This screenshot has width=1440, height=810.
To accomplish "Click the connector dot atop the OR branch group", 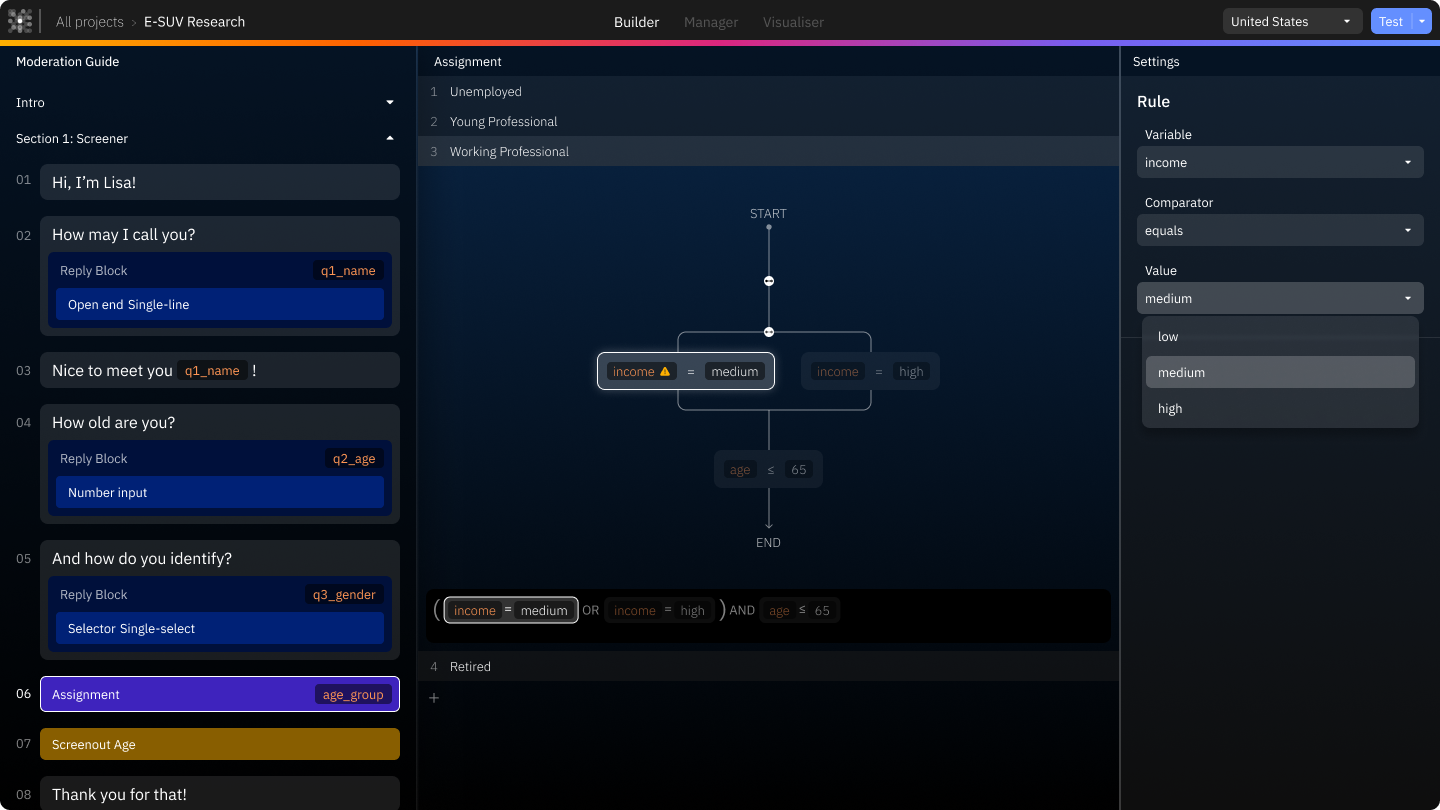I will coord(768,331).
